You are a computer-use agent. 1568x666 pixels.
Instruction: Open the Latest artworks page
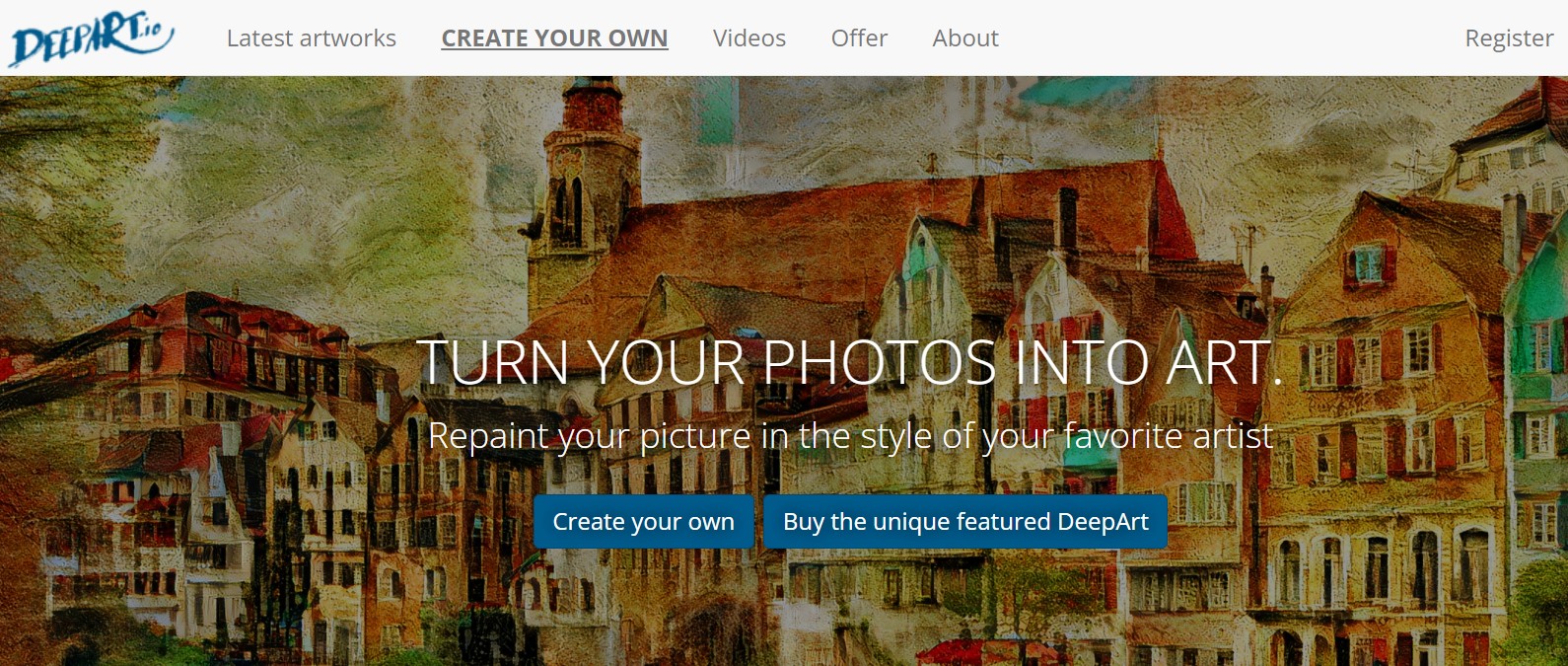point(311,38)
